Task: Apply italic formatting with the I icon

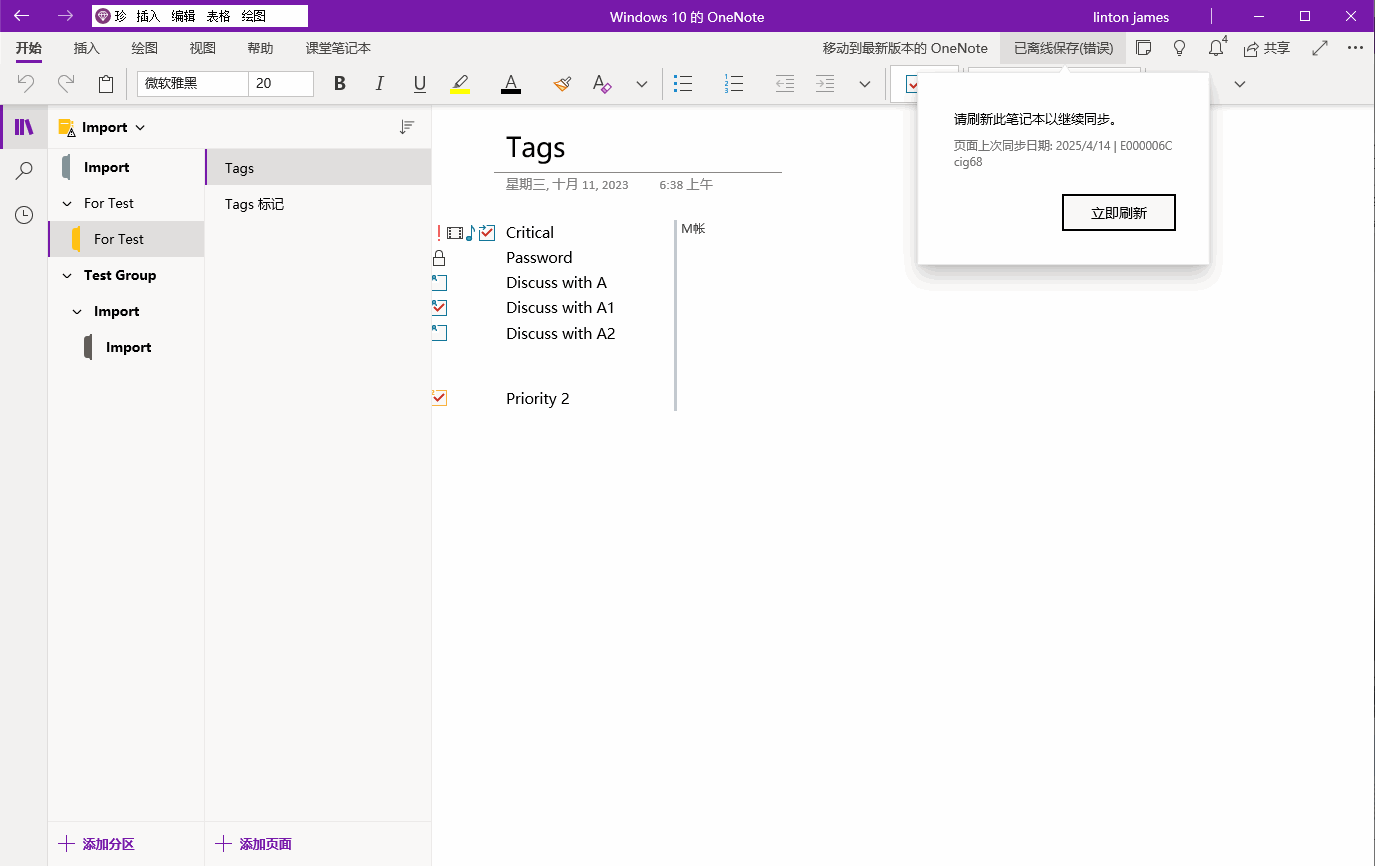Action: [380, 84]
